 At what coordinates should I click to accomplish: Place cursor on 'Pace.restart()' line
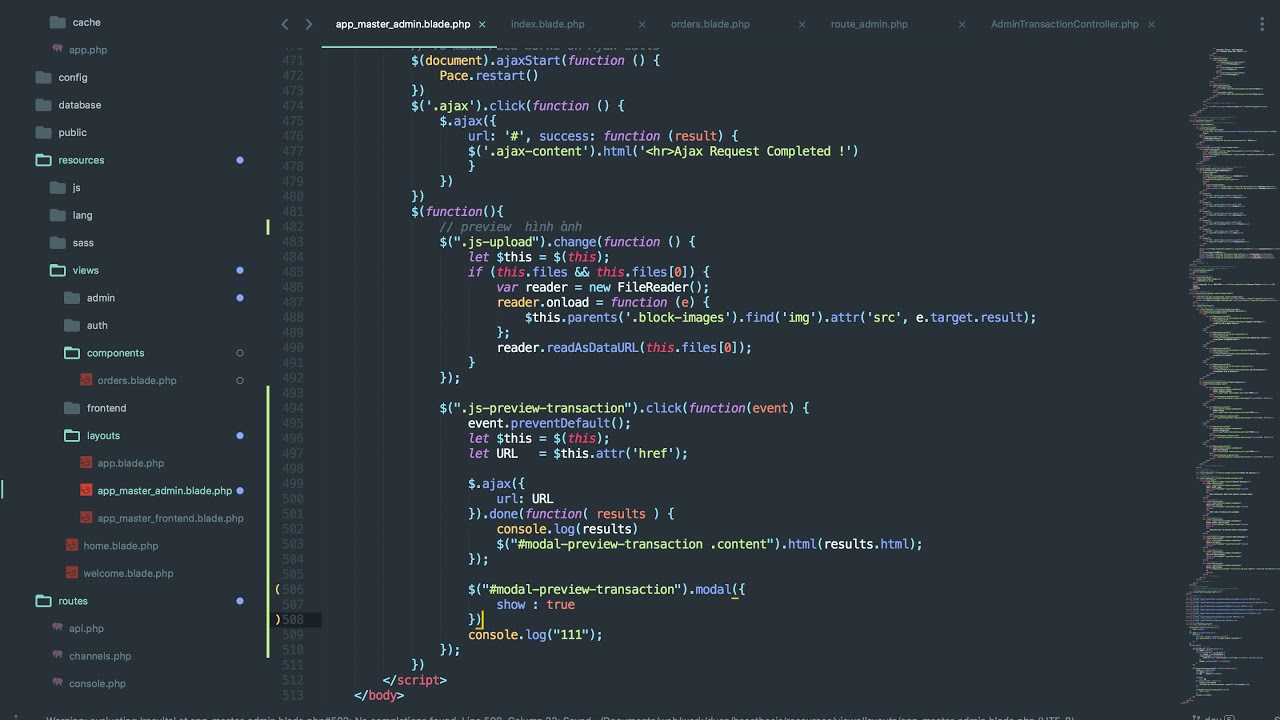coord(489,75)
